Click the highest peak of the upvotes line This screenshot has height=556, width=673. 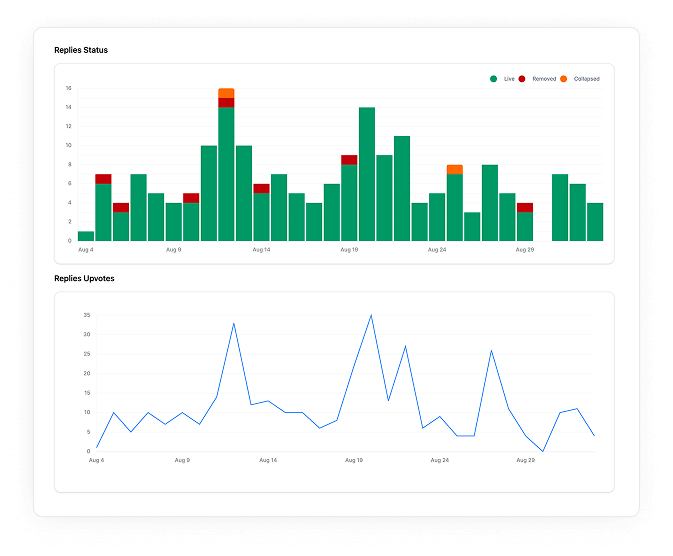(x=371, y=315)
